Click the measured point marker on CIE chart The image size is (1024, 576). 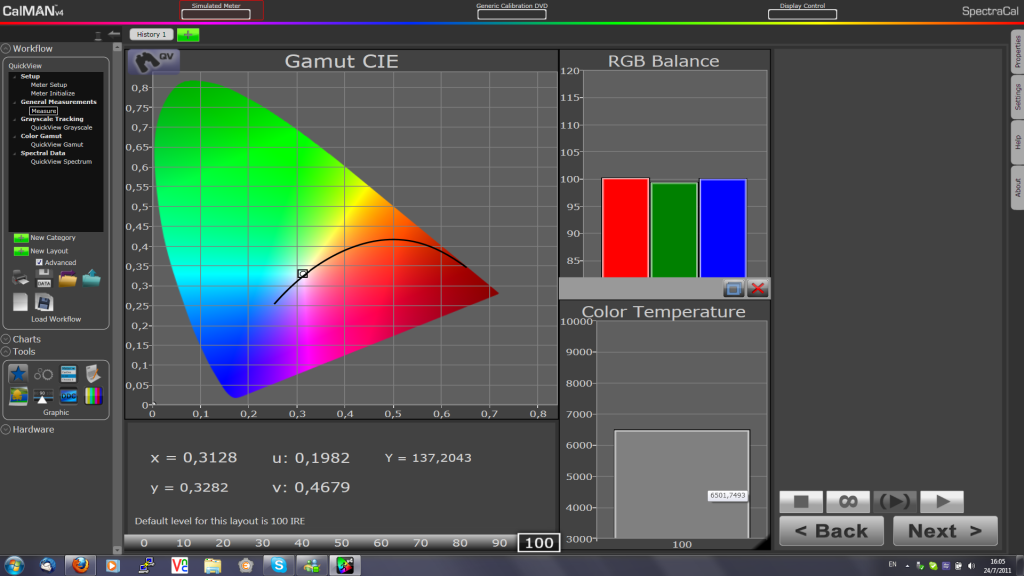click(x=302, y=274)
